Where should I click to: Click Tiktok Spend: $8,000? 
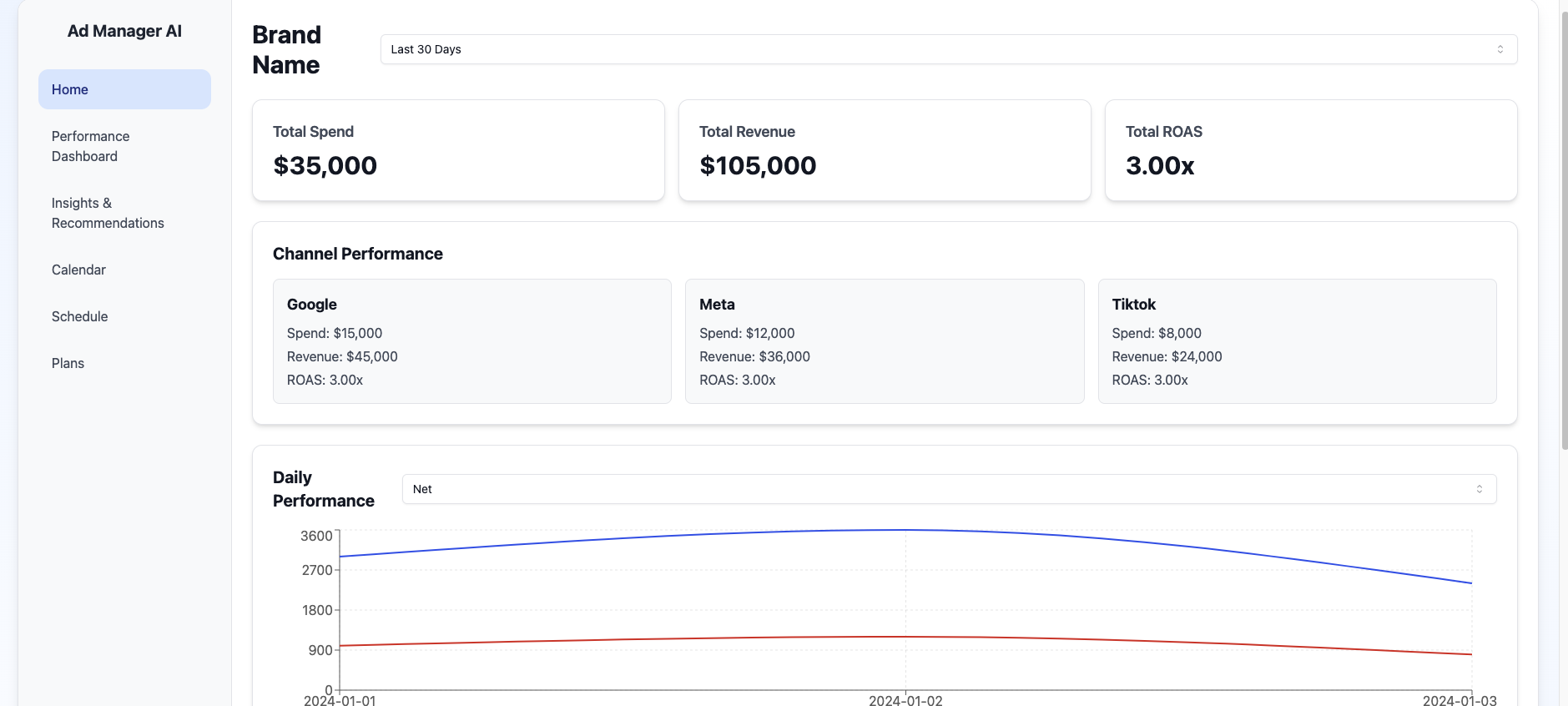click(x=1157, y=333)
